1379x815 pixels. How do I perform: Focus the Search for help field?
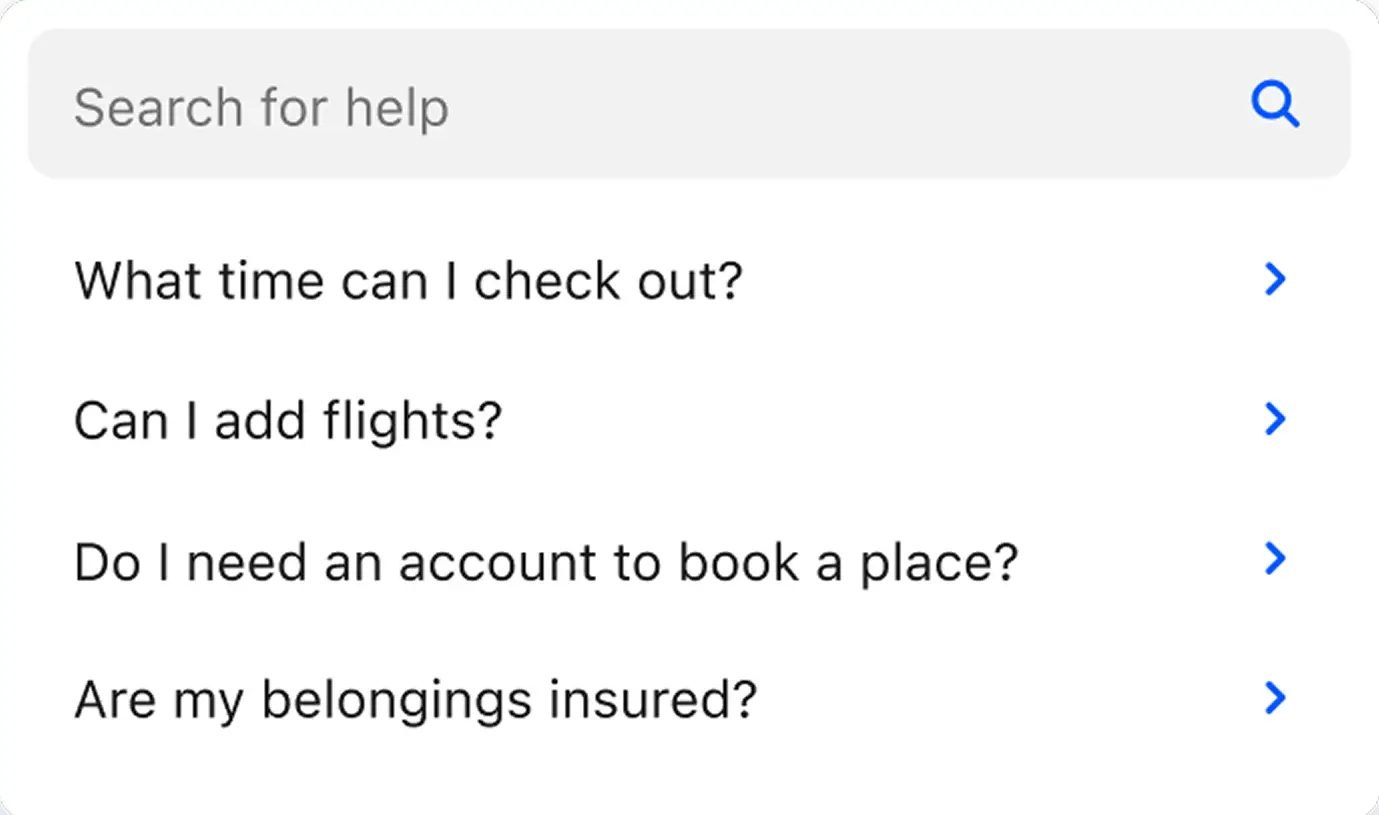pyautogui.click(x=689, y=104)
